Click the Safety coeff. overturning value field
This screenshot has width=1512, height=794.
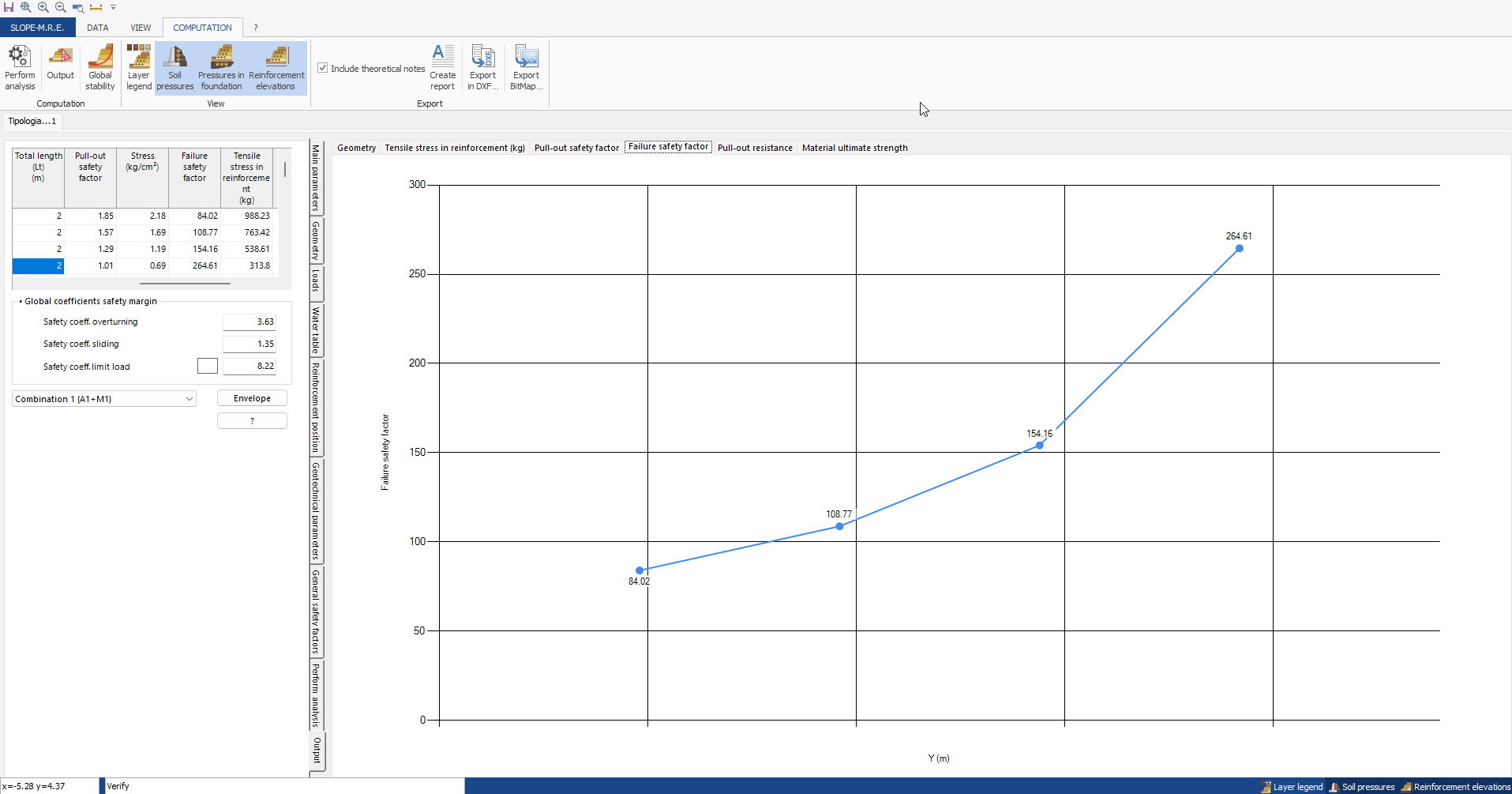249,322
